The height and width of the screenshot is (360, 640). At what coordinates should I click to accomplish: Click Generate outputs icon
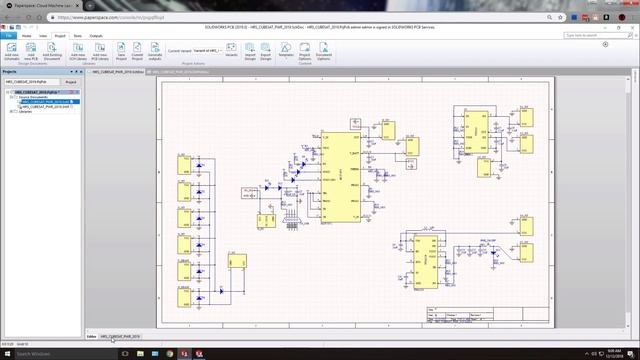(x=155, y=51)
